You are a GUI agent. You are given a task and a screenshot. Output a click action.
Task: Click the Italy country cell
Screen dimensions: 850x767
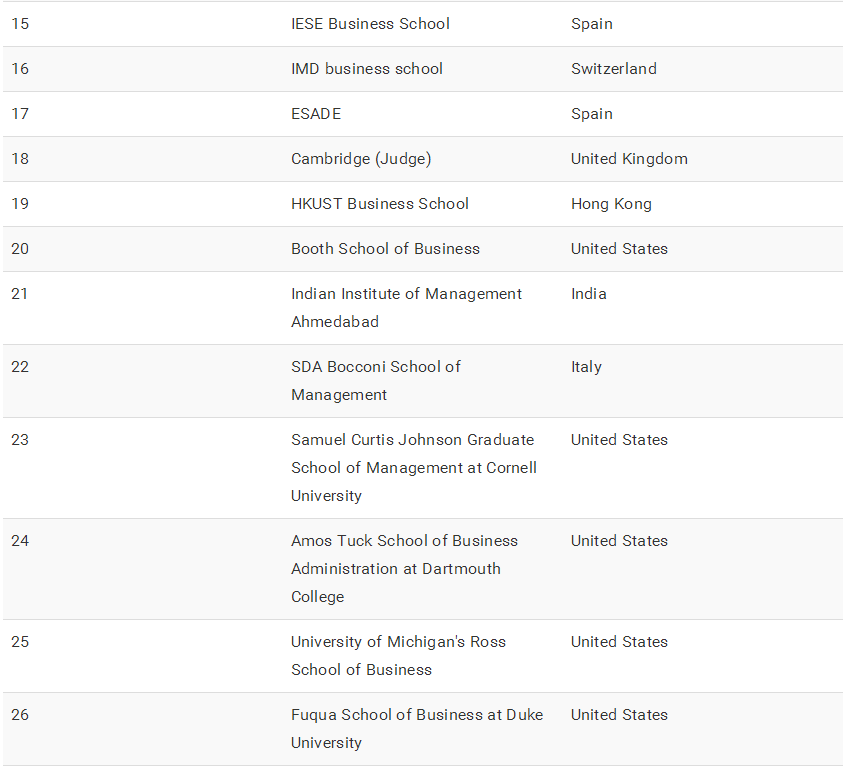(x=586, y=367)
